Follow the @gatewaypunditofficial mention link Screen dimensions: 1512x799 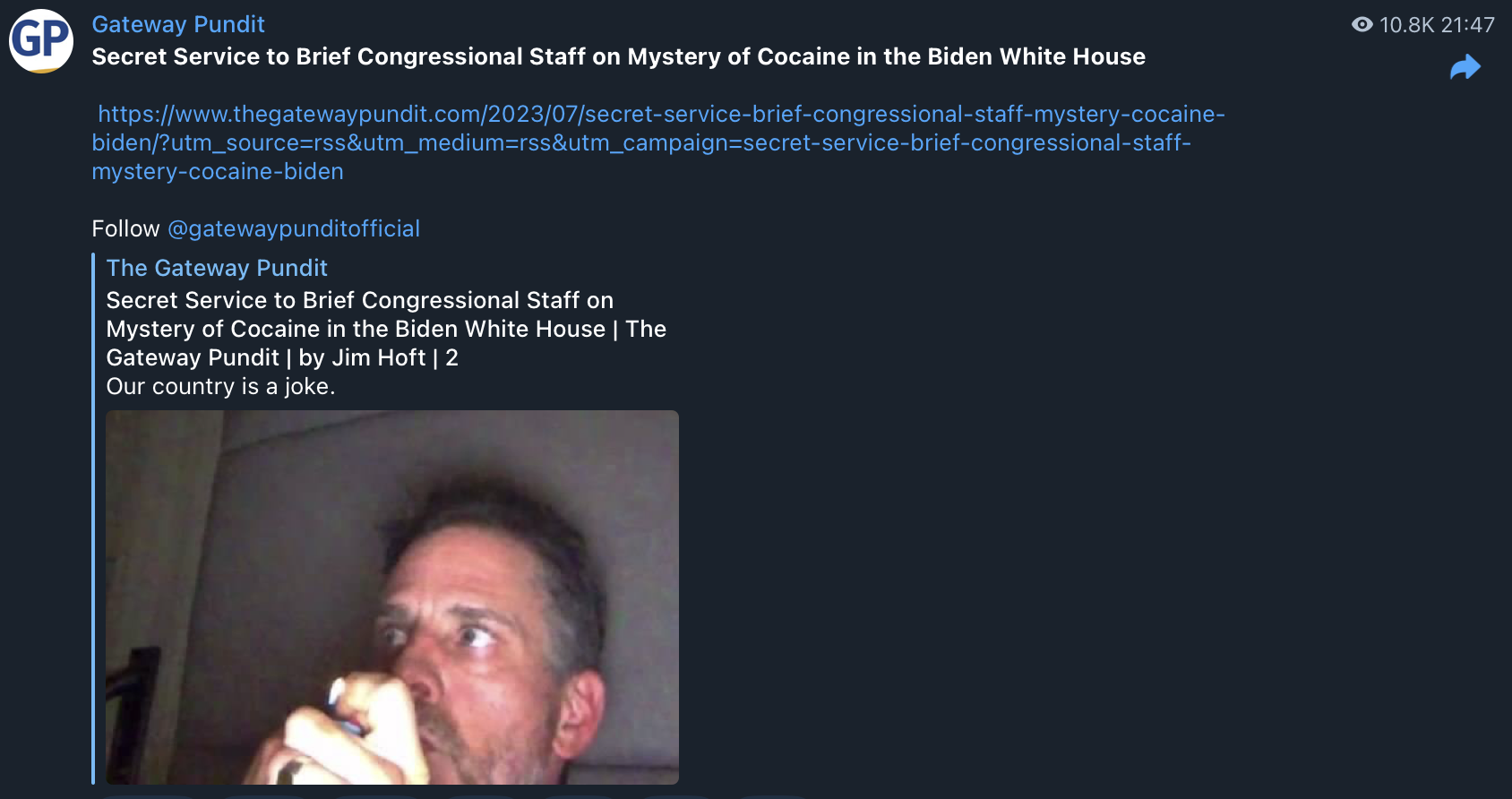294,228
